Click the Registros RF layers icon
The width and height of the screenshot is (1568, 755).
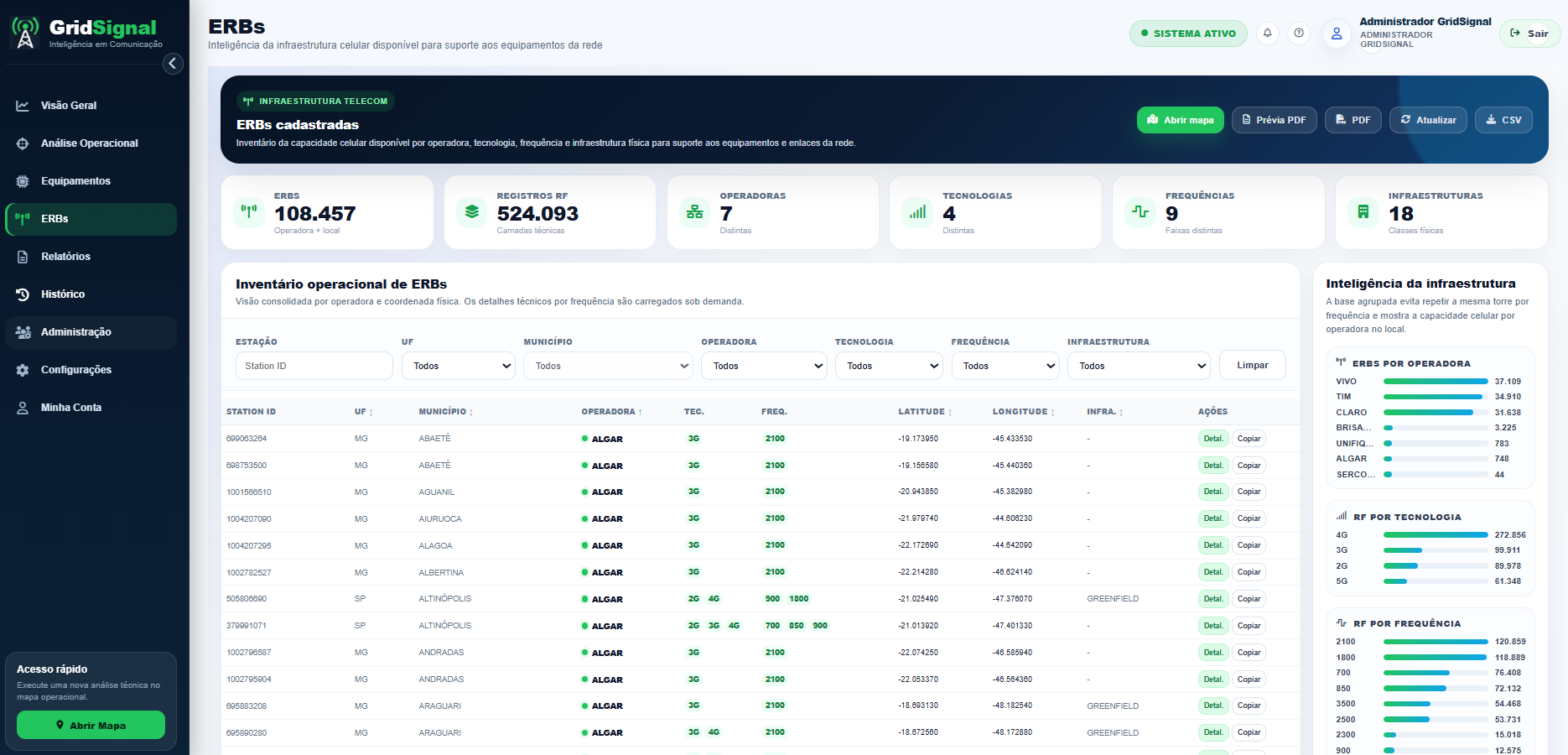[472, 211]
